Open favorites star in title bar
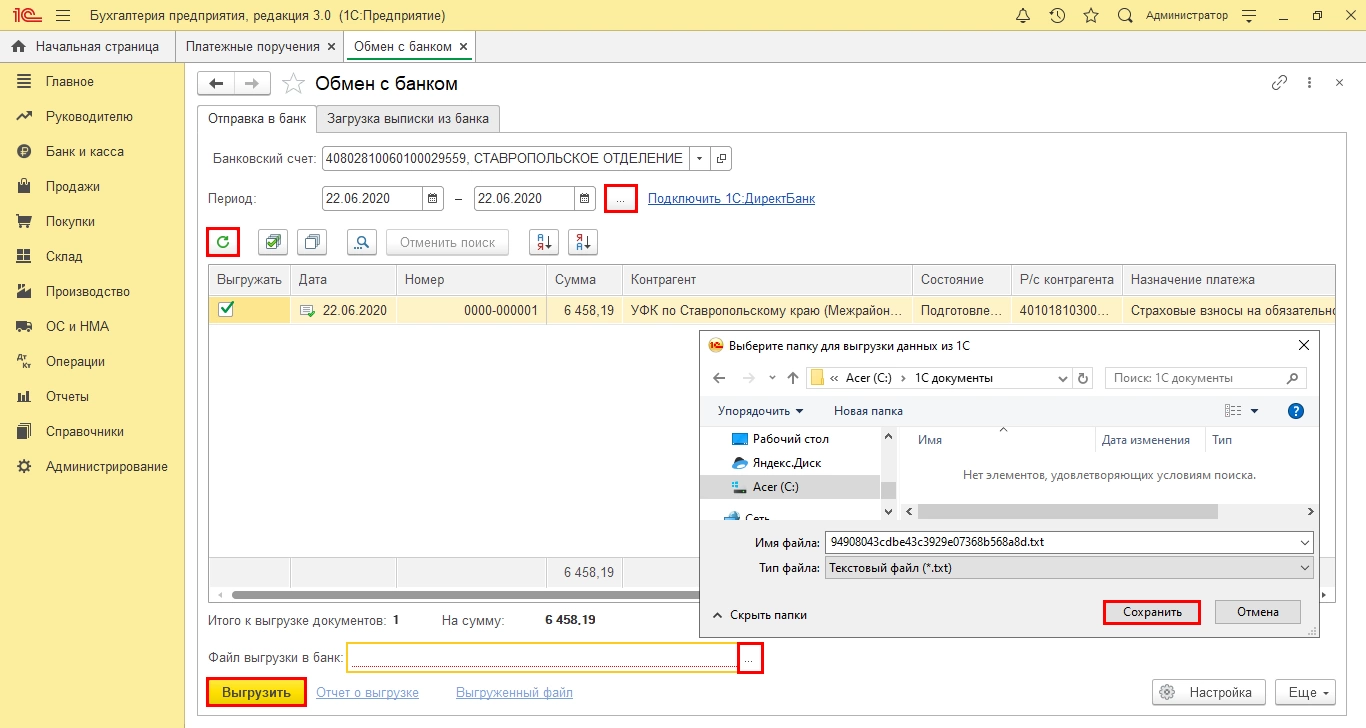Screen dimensions: 1366x728 click(x=1091, y=16)
